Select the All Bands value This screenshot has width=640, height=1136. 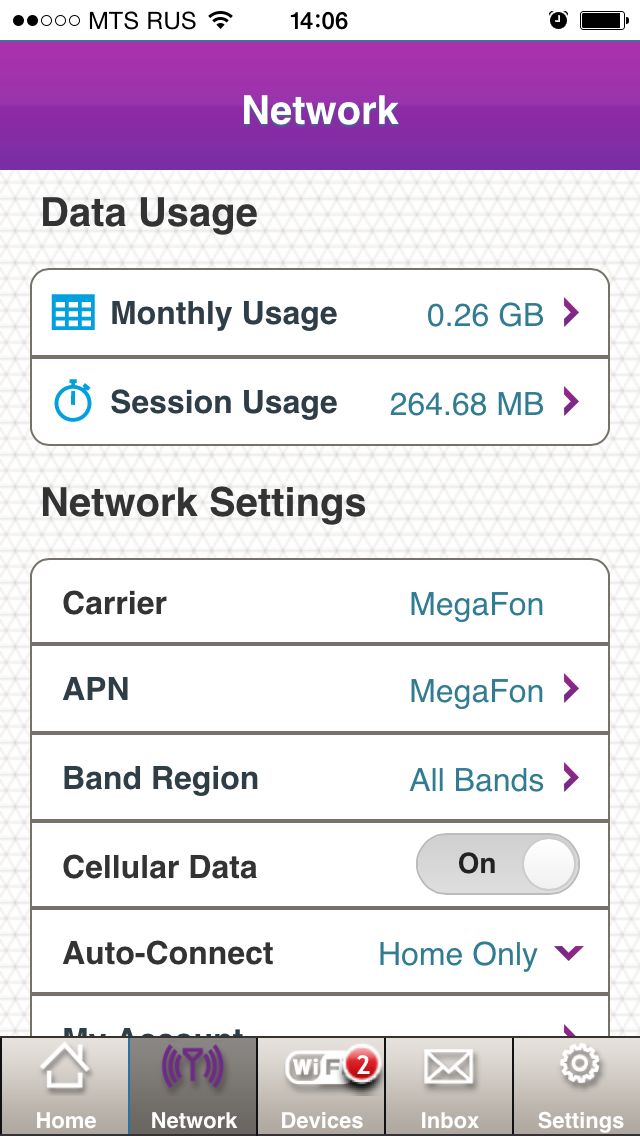pyautogui.click(x=476, y=780)
